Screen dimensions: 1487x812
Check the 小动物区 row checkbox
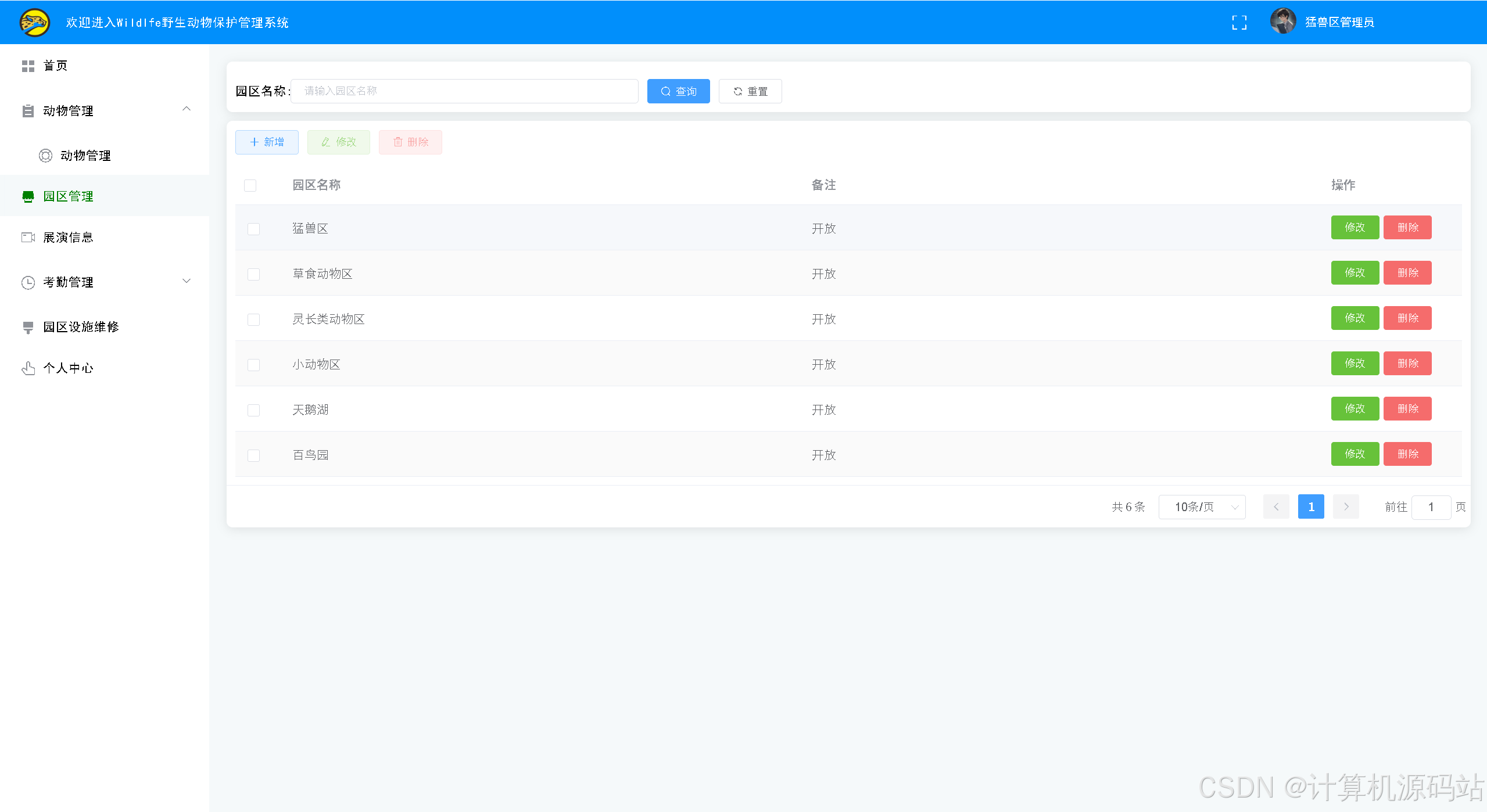tap(253, 365)
